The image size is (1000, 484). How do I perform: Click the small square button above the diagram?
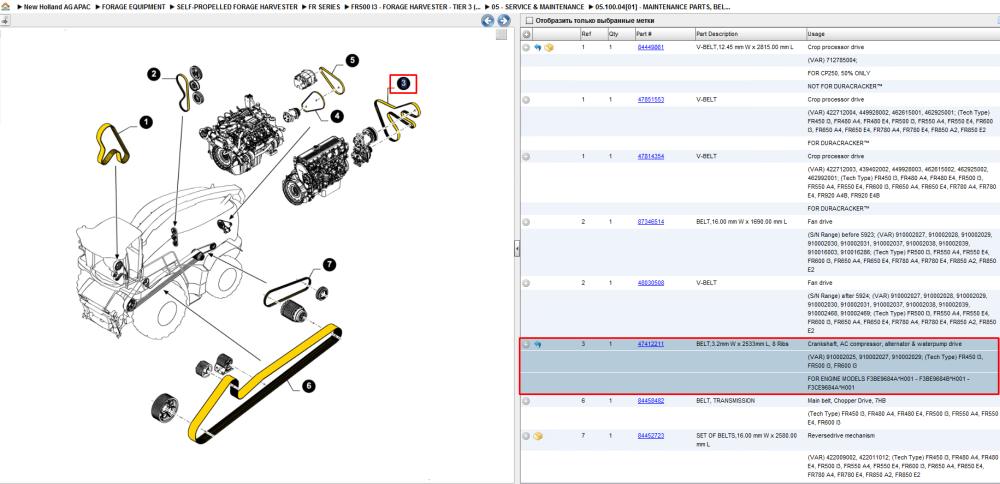pyautogui.click(x=501, y=34)
